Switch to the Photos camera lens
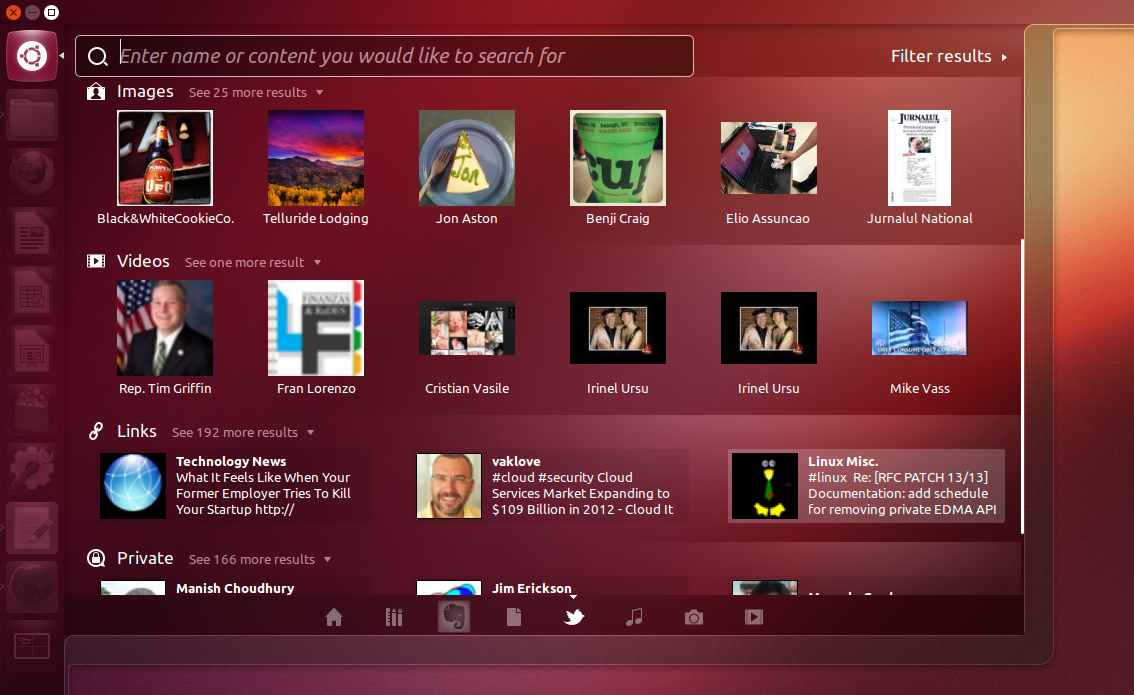This screenshot has height=695, width=1134. [694, 617]
